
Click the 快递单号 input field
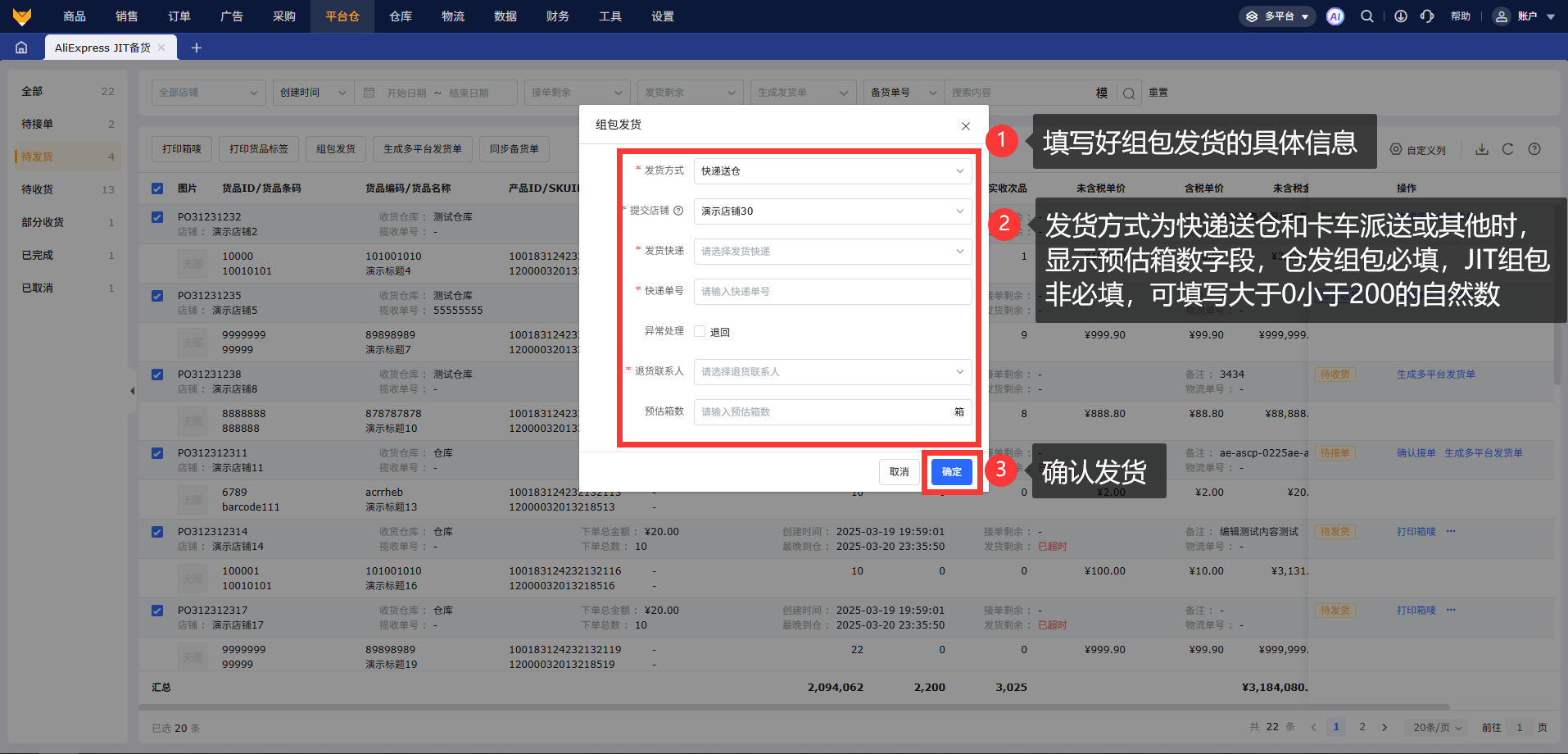832,292
